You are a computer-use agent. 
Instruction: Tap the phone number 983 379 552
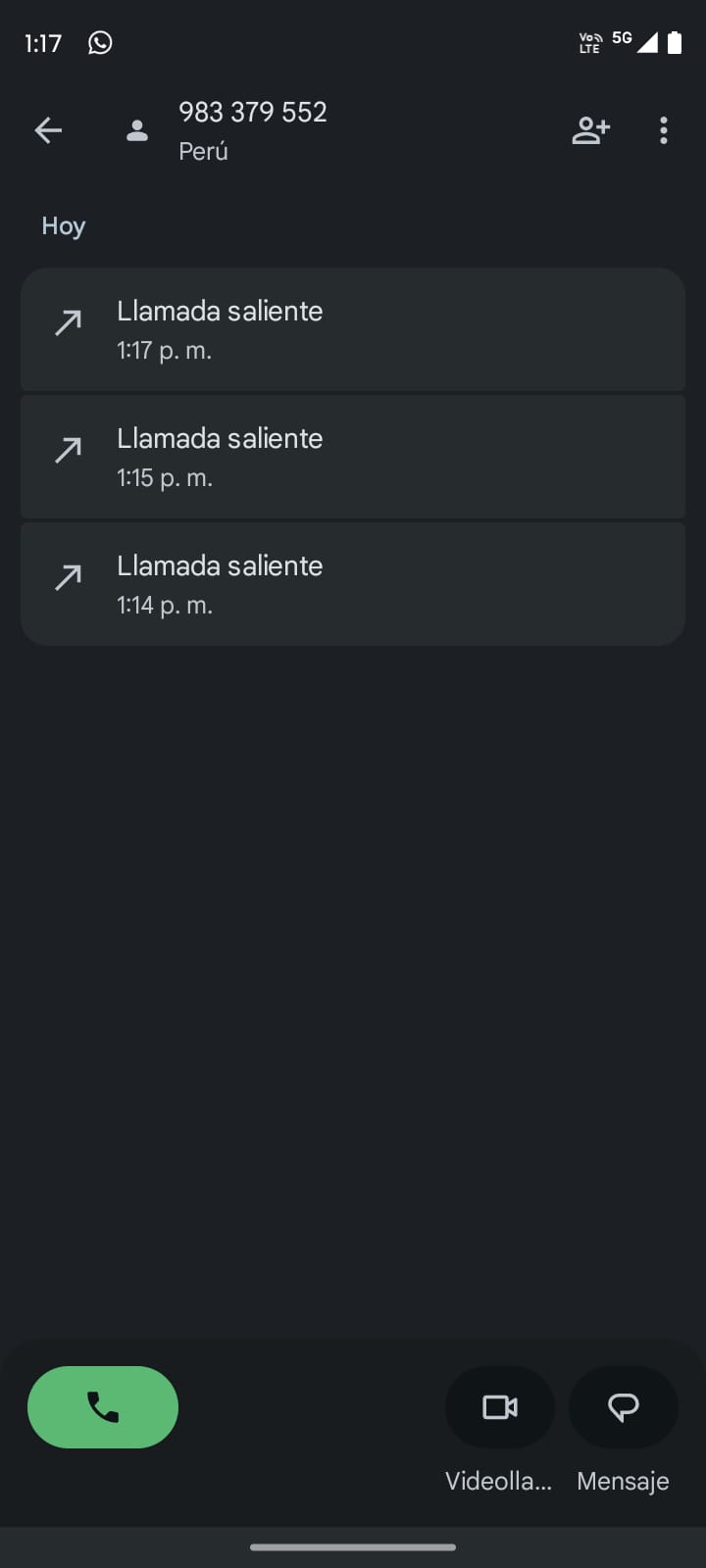coord(253,113)
